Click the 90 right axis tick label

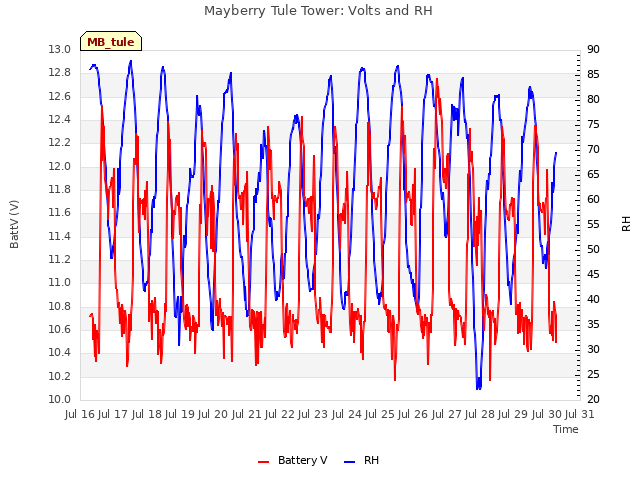[x=593, y=49]
